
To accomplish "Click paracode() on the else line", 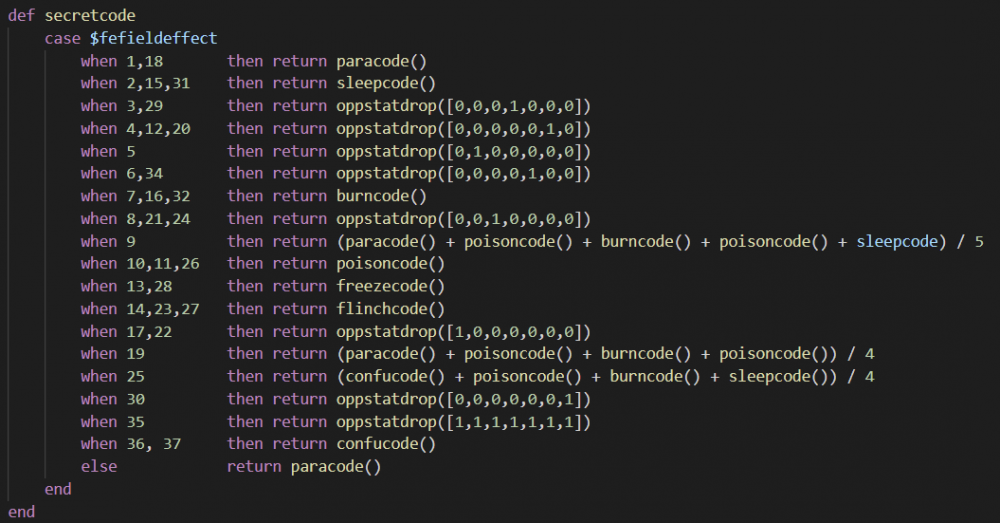I will coord(336,466).
